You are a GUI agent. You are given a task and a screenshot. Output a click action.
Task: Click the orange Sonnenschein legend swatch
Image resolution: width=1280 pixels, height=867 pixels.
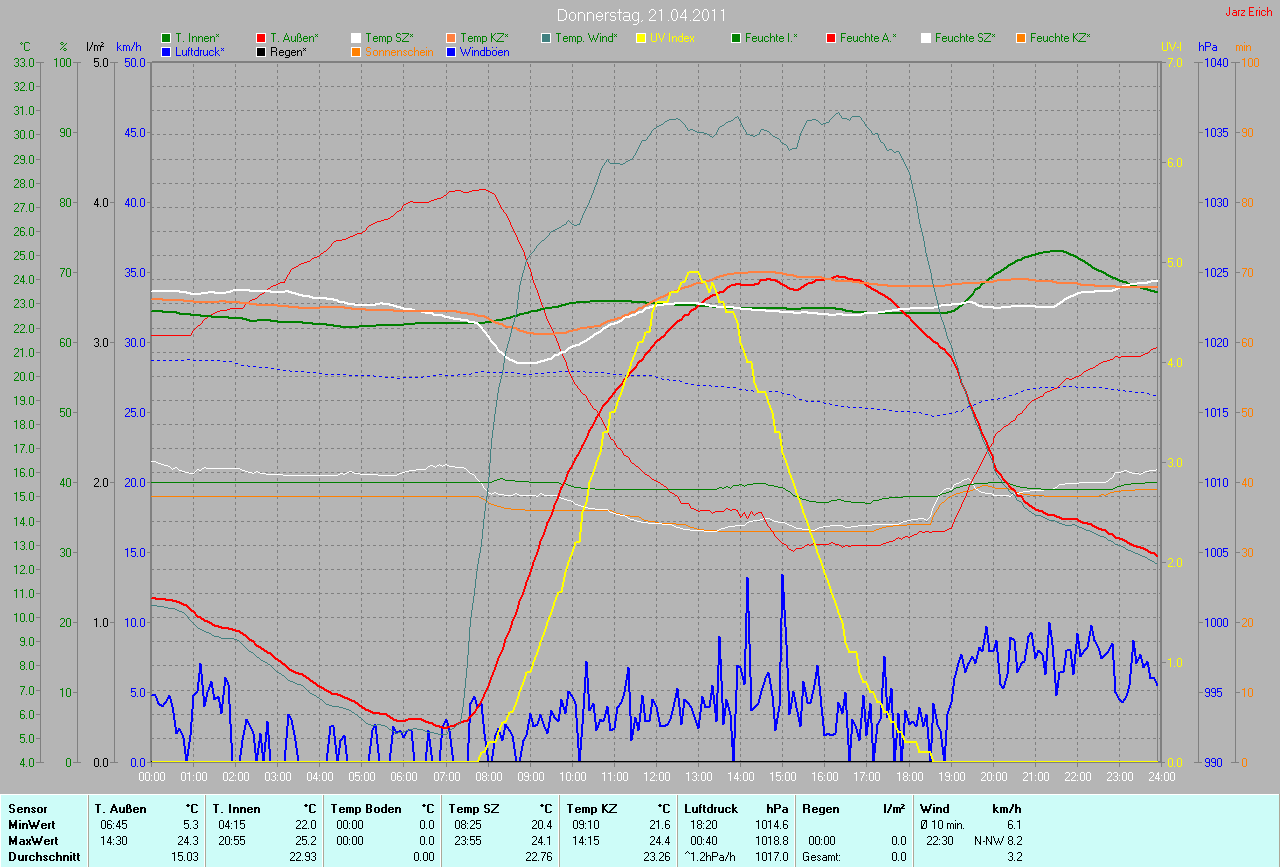pos(356,51)
